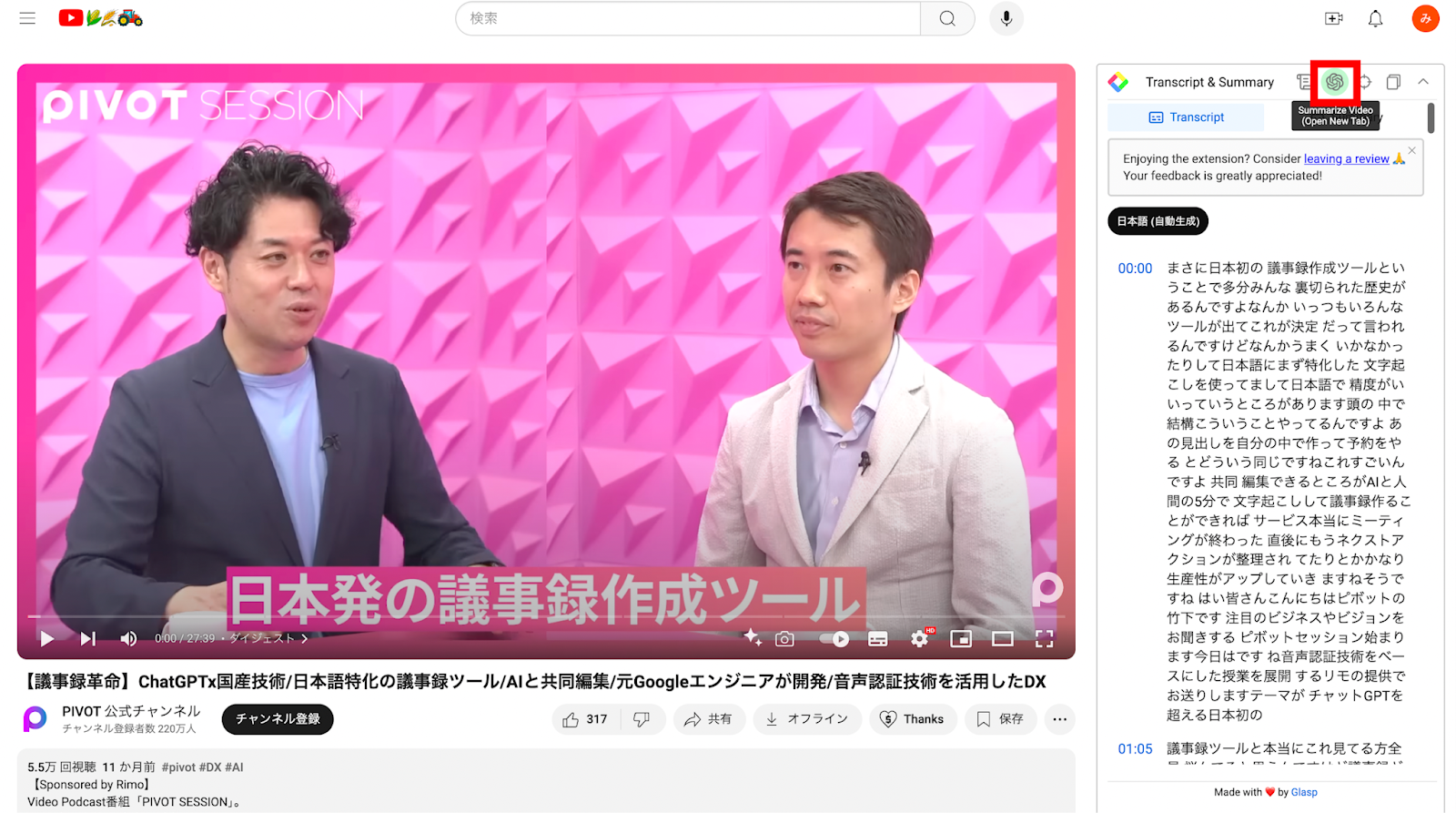Take a video screenshot with the camera icon

pos(784,639)
